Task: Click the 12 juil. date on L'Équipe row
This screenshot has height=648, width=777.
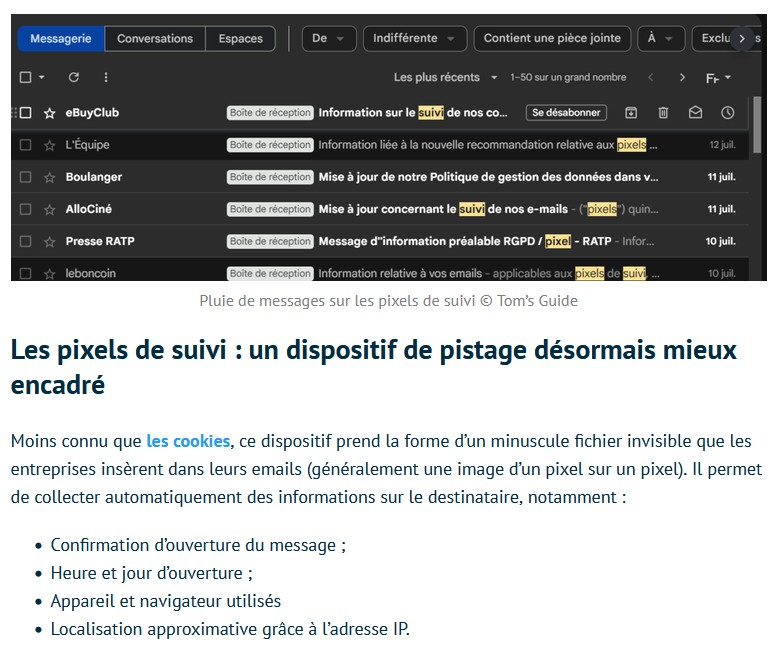Action: (x=722, y=145)
